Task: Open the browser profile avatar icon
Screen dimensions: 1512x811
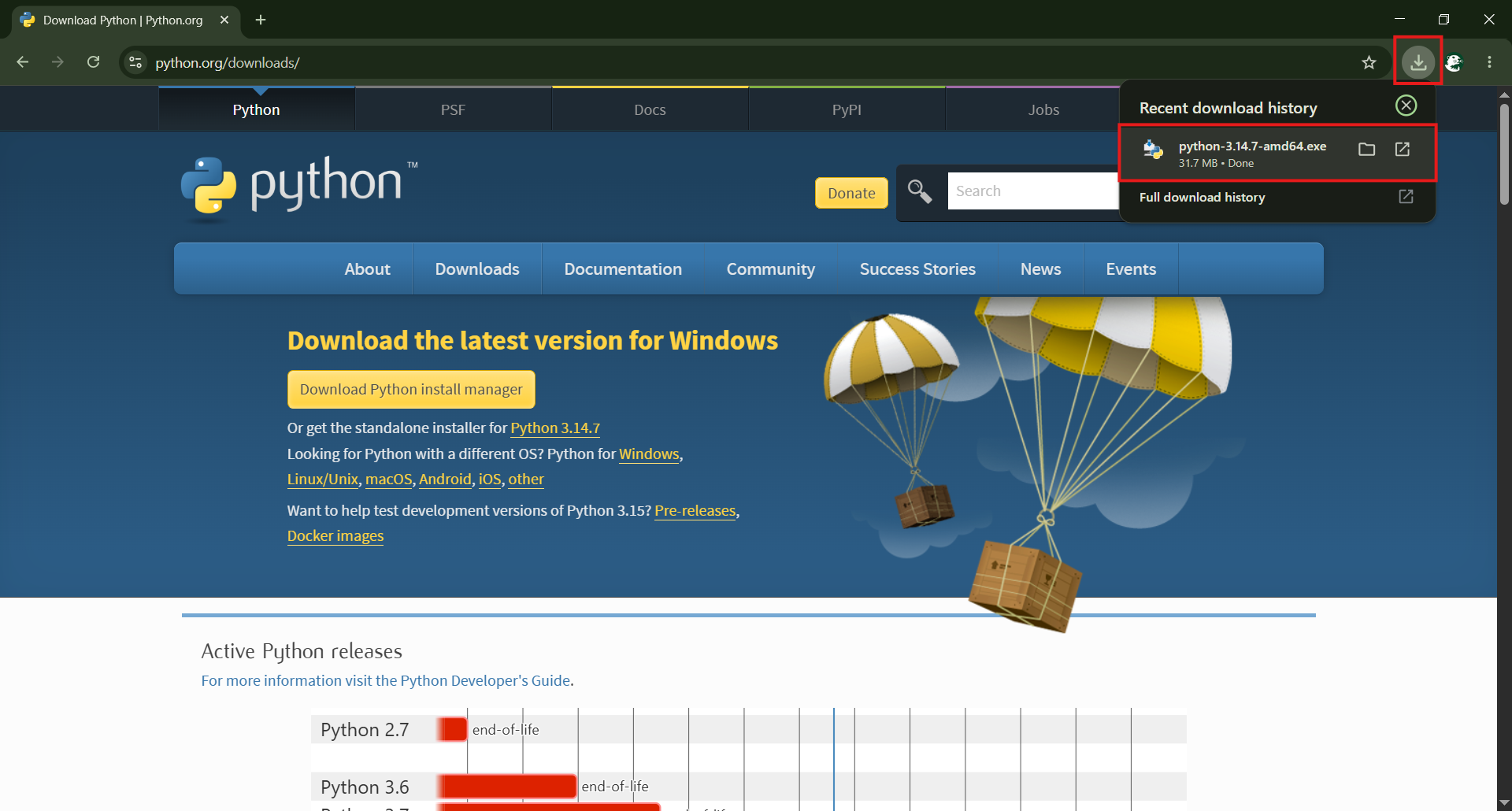Action: [x=1454, y=62]
